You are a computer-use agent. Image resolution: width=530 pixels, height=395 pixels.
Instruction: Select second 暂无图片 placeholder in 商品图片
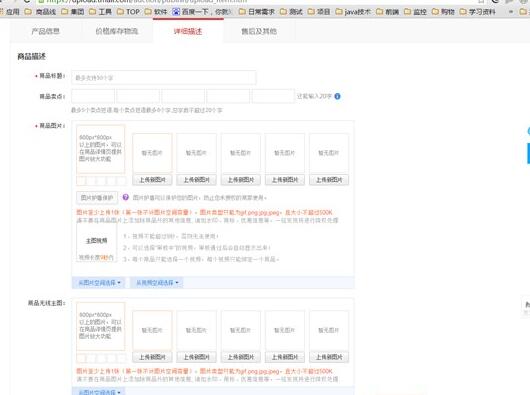pyautogui.click(x=196, y=153)
